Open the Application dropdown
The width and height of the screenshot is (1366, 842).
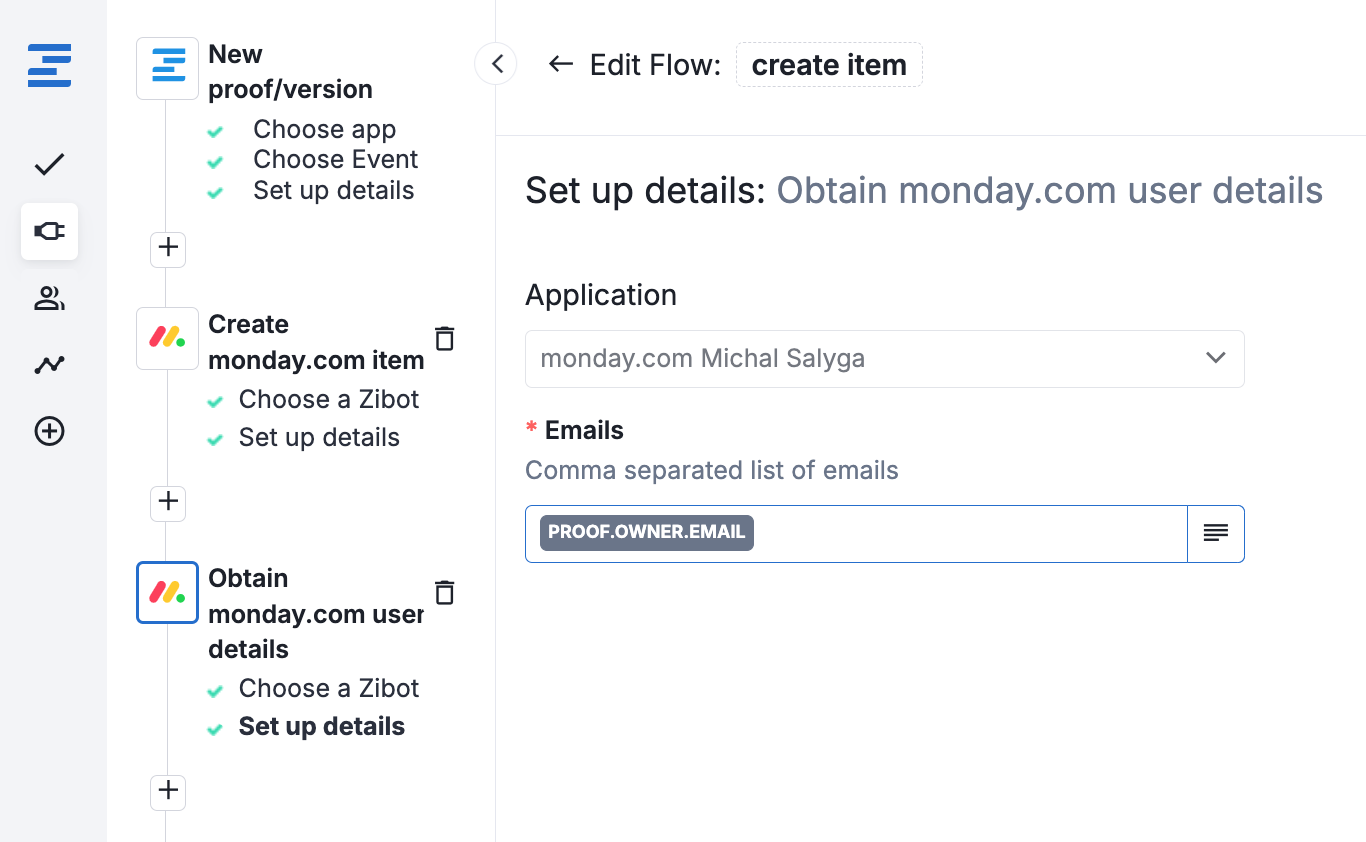tap(884, 358)
